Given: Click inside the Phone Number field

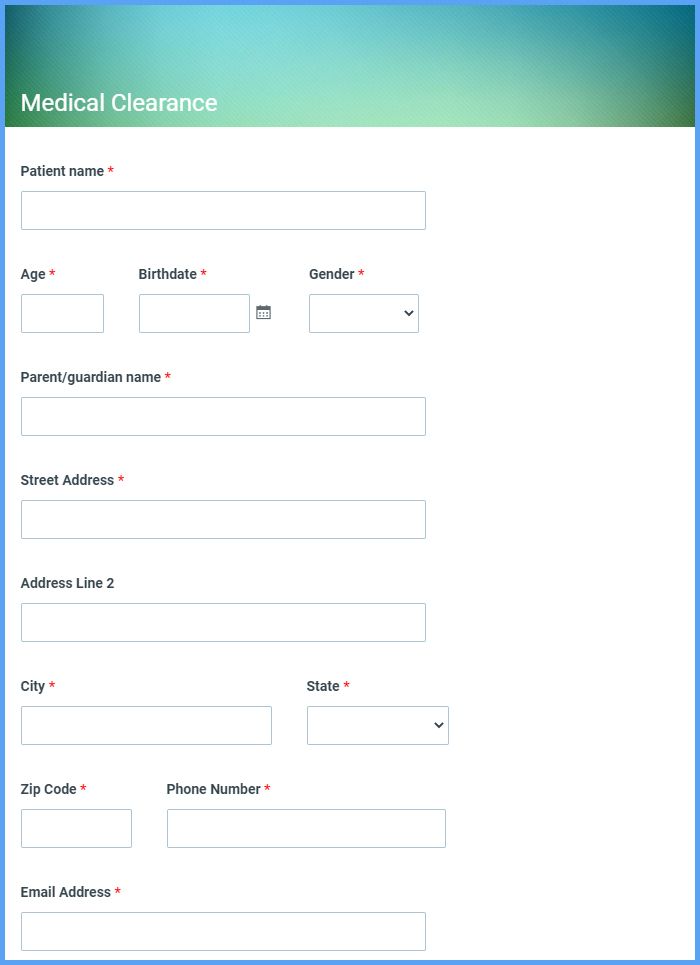Looking at the screenshot, I should [x=306, y=828].
